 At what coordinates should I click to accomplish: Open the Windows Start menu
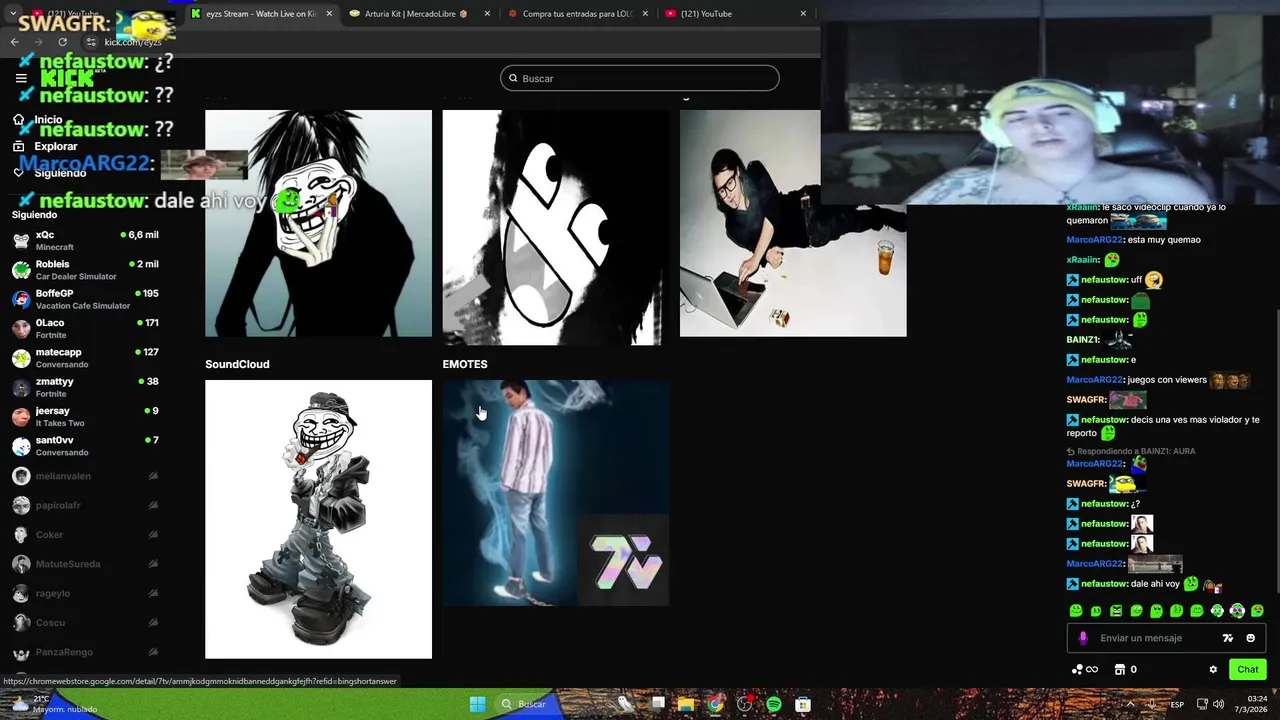tap(478, 704)
